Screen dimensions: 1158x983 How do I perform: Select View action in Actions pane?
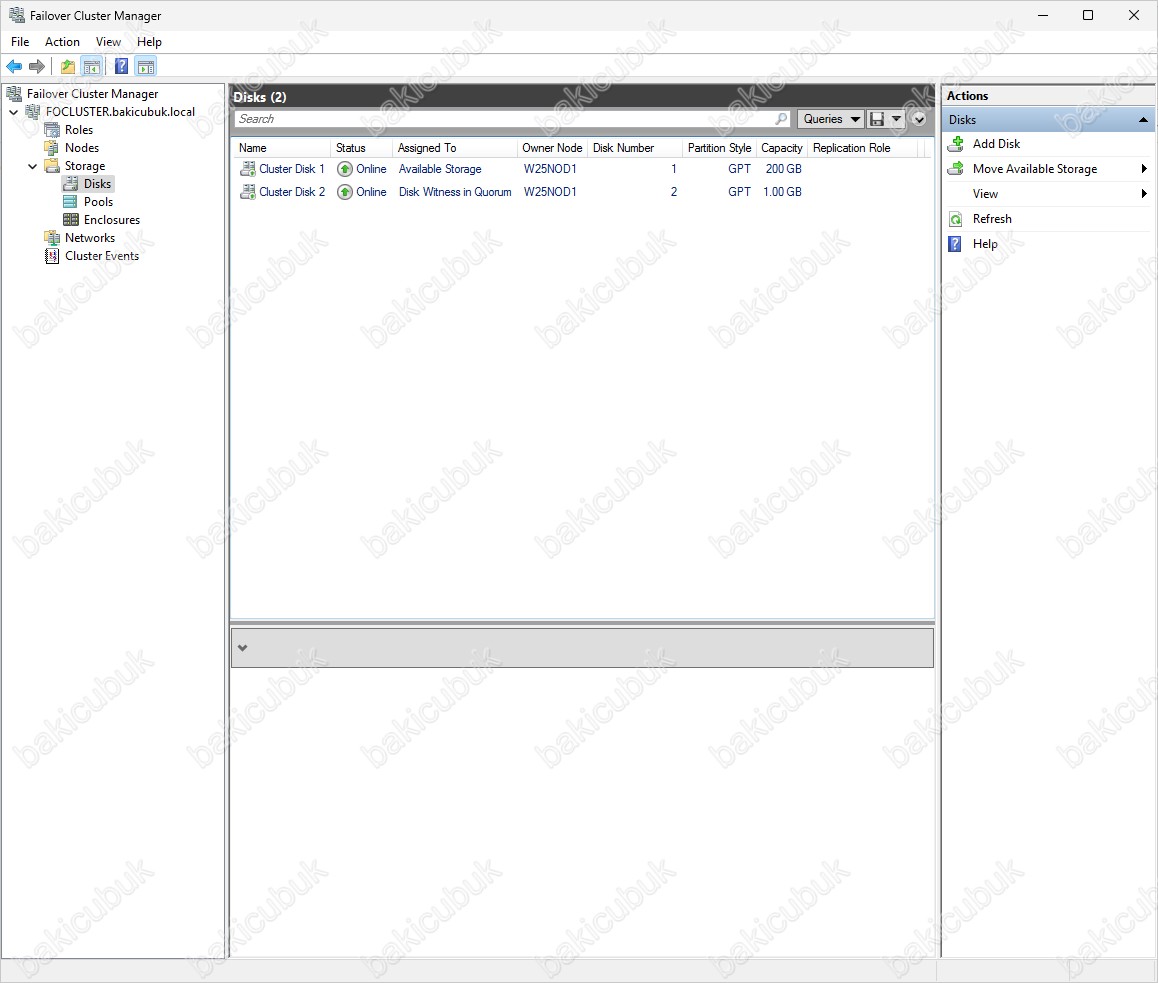[x=985, y=194]
